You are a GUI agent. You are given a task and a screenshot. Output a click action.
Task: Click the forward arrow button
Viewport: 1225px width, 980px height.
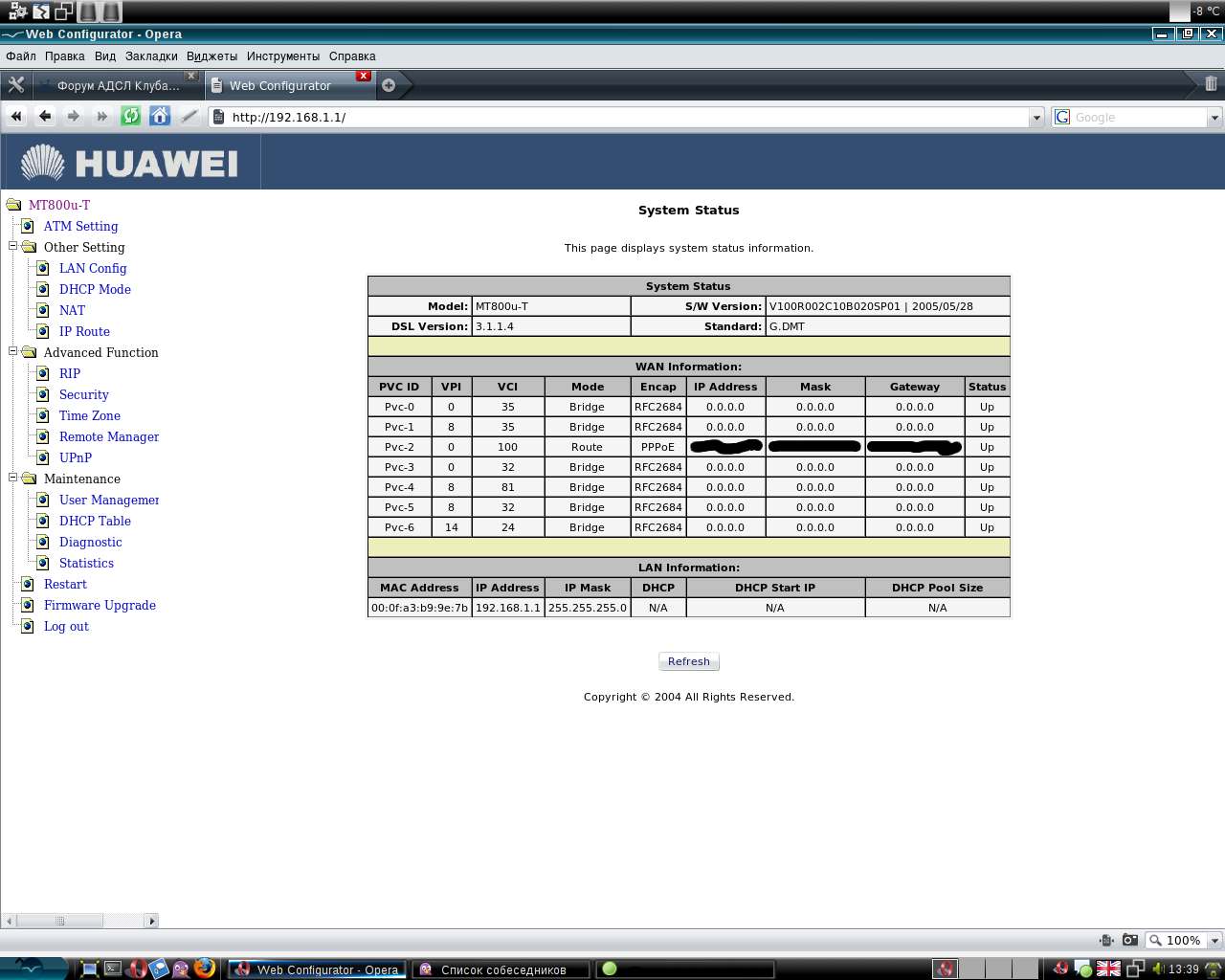pos(74,116)
